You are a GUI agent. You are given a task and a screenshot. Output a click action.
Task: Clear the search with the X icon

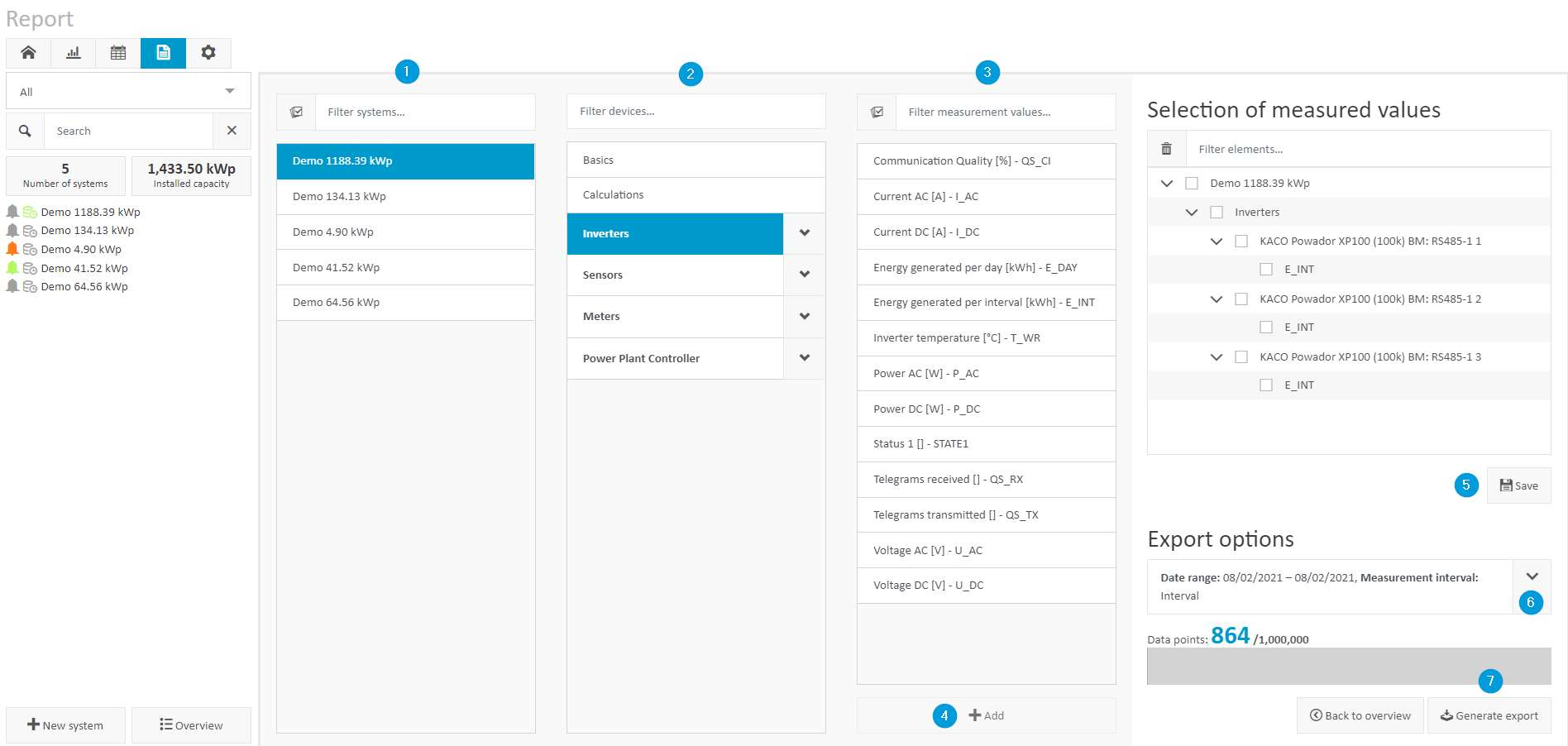(x=232, y=131)
